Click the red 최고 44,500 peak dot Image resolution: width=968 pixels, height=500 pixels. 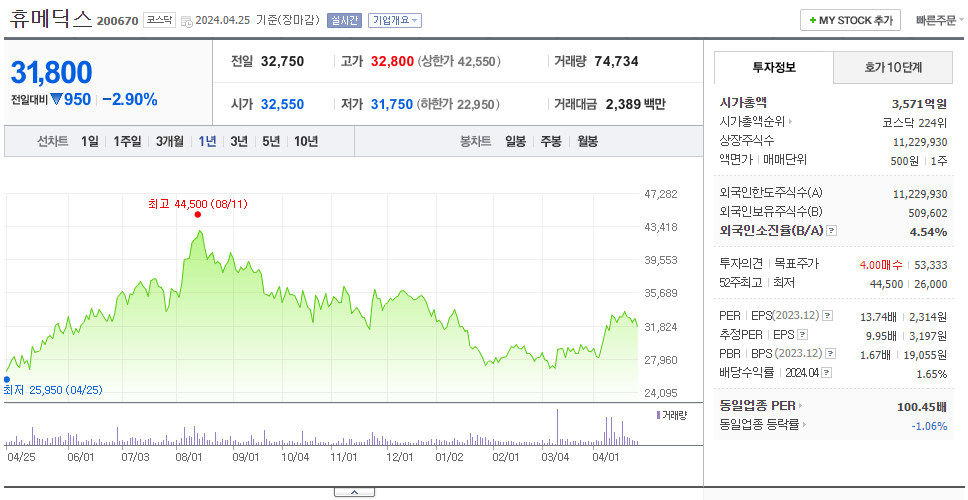point(198,215)
